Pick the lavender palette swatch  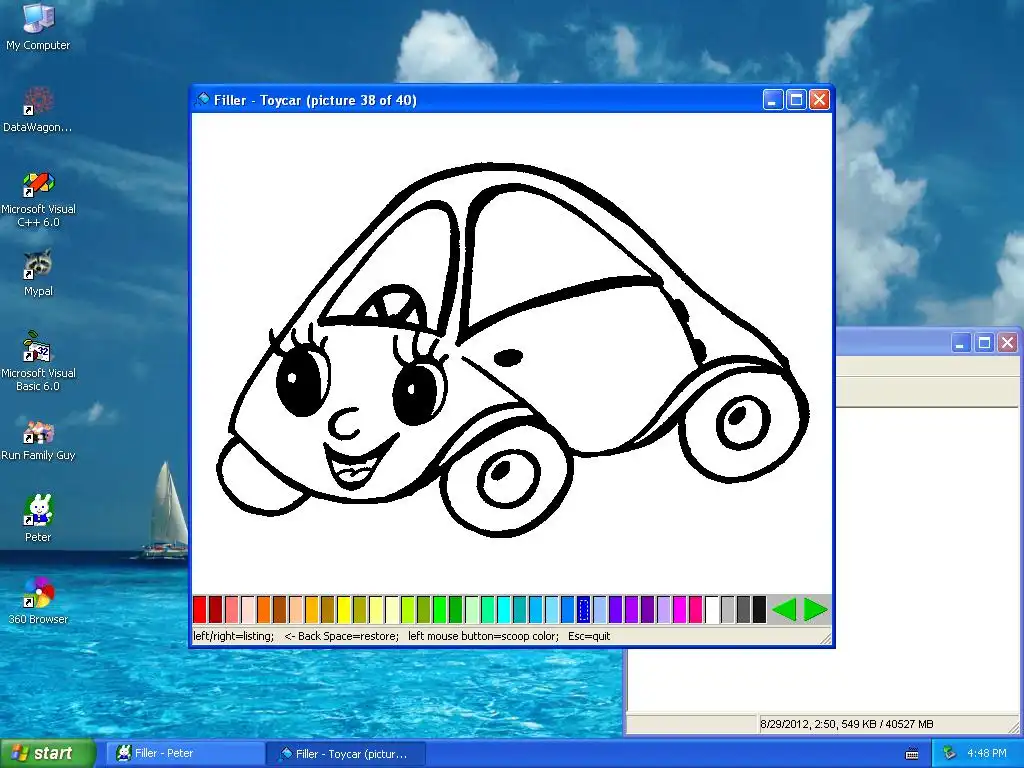664,609
